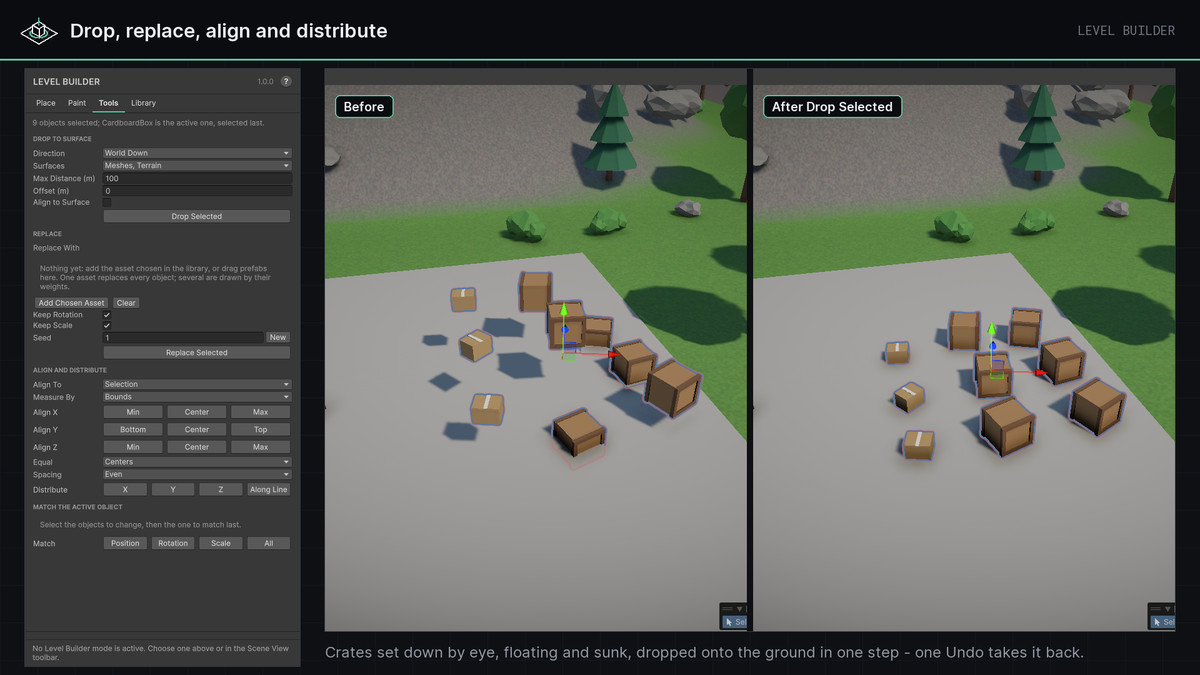Click the Offset (m) input field
Screen dimensions: 1200x675
point(197,190)
